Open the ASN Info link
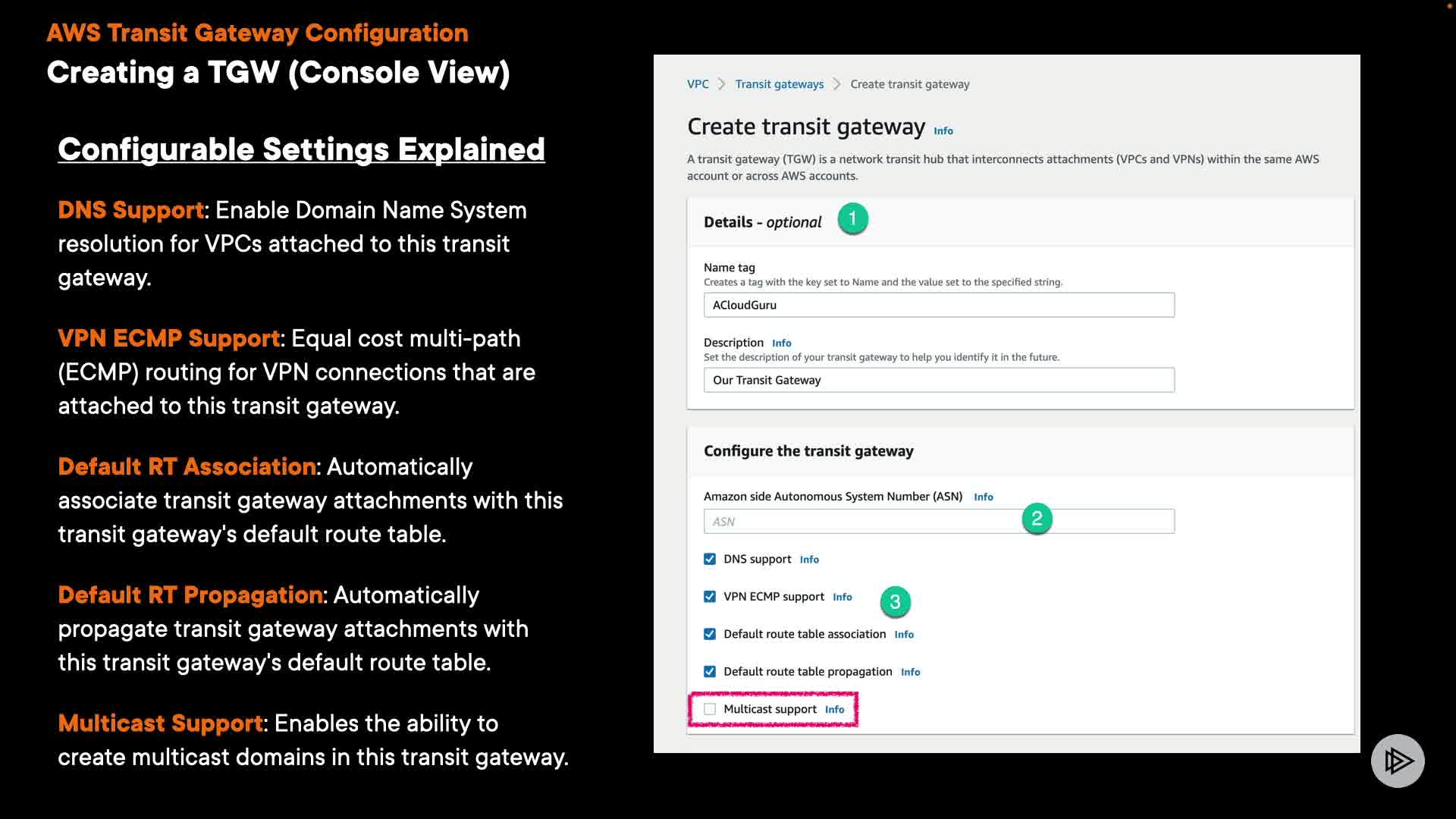The width and height of the screenshot is (1456, 819). (983, 497)
